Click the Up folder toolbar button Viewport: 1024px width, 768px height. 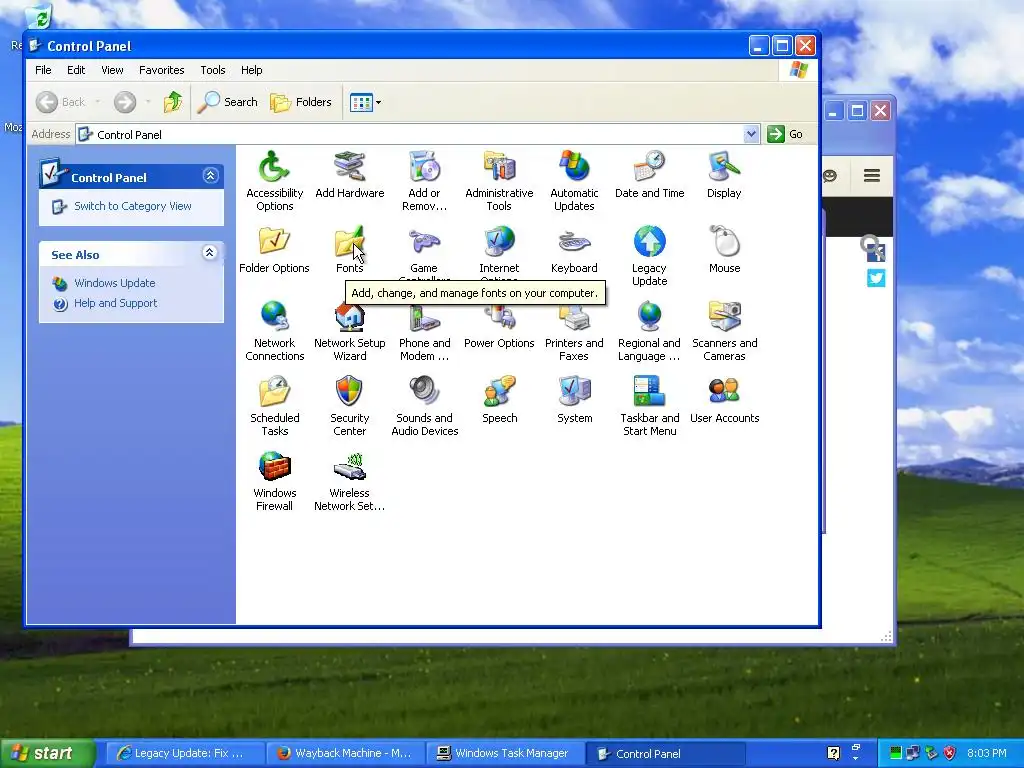(x=173, y=102)
